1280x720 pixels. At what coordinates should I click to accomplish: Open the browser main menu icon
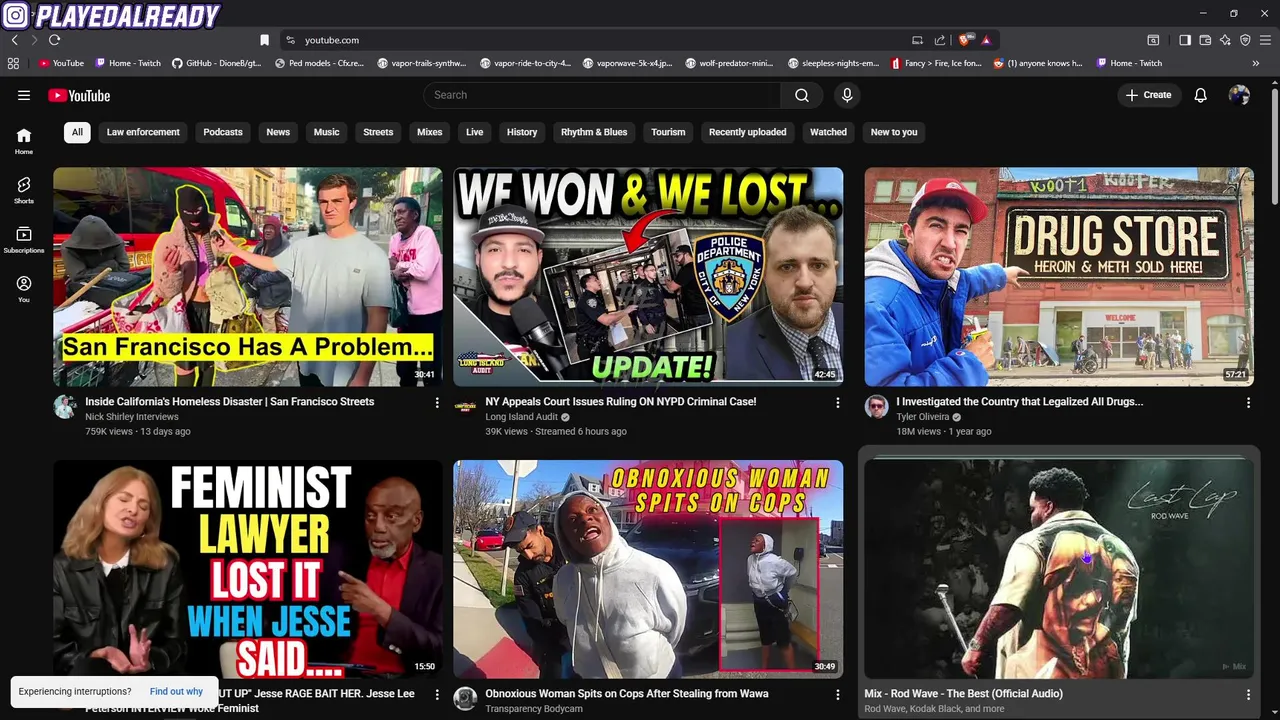point(1265,40)
